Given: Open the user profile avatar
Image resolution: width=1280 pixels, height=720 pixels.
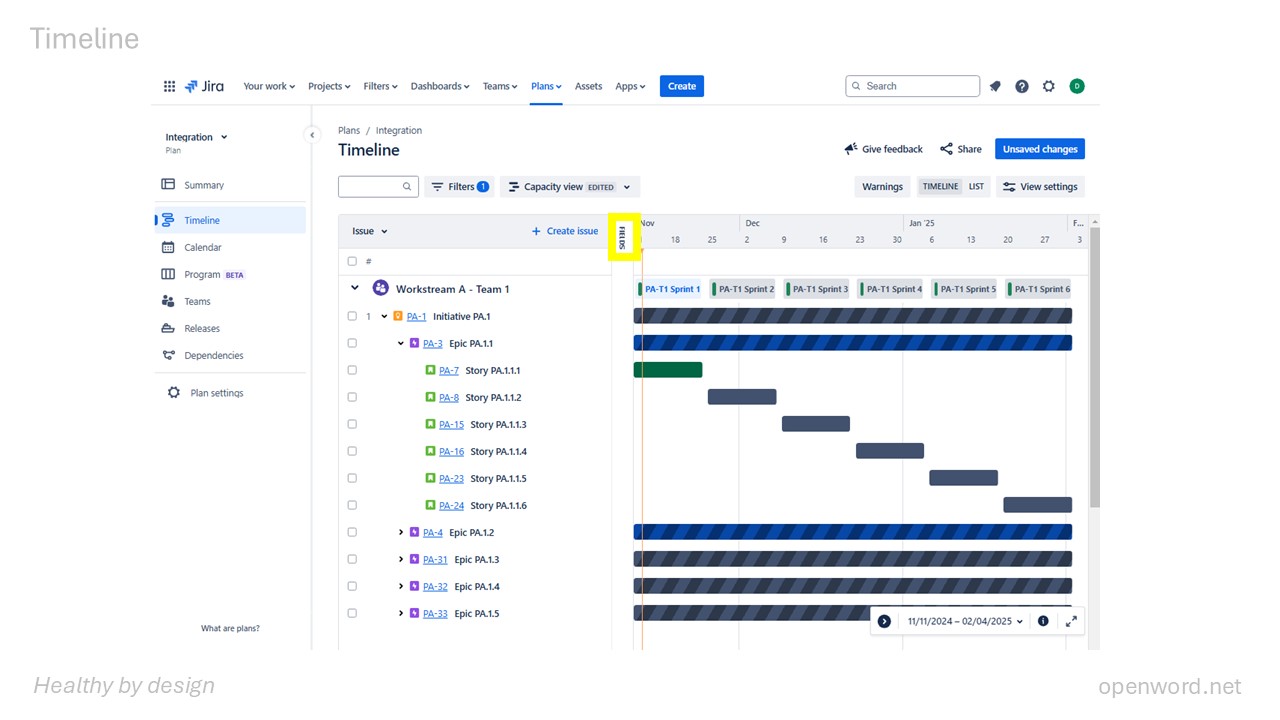Looking at the screenshot, I should 1077,86.
